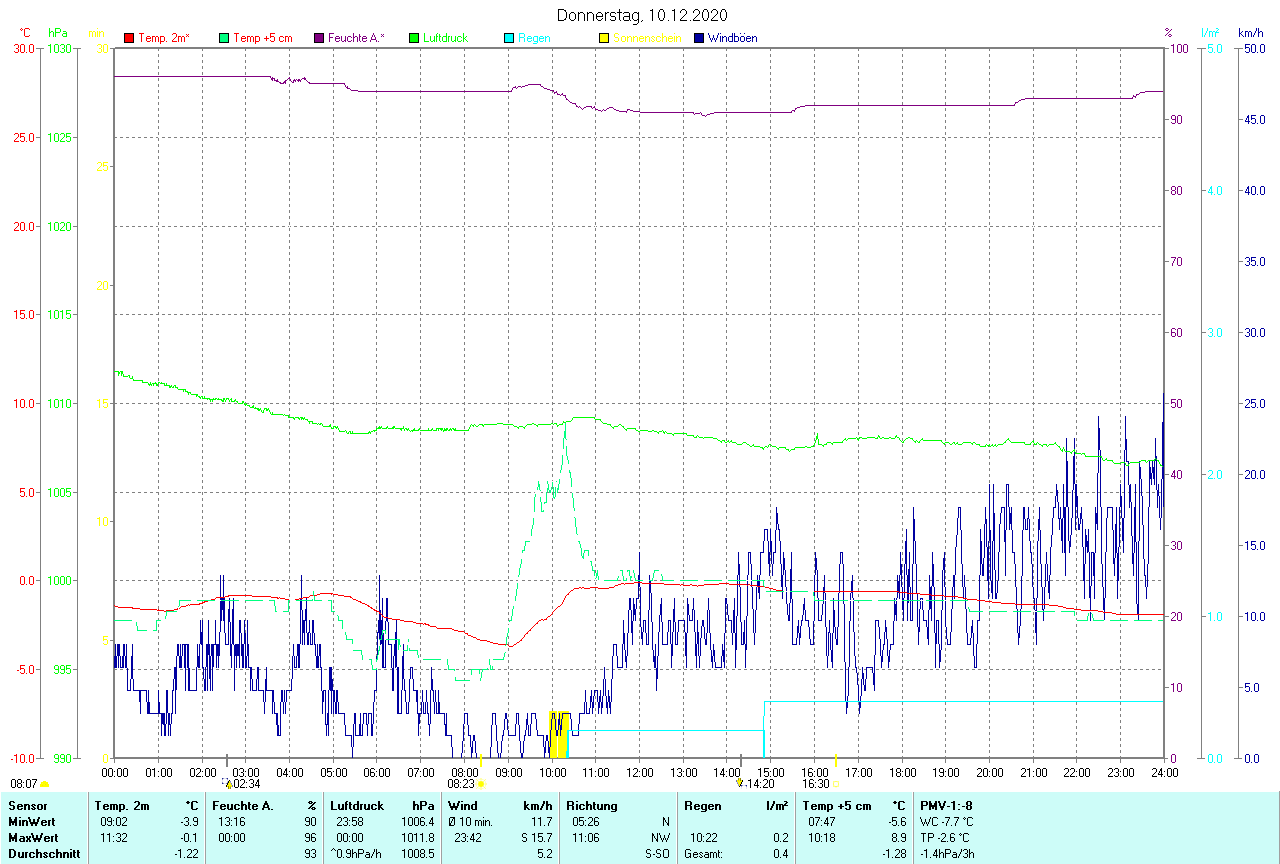
Task: Click the purple Feuchte A. legend swatch
Action: click(319, 38)
